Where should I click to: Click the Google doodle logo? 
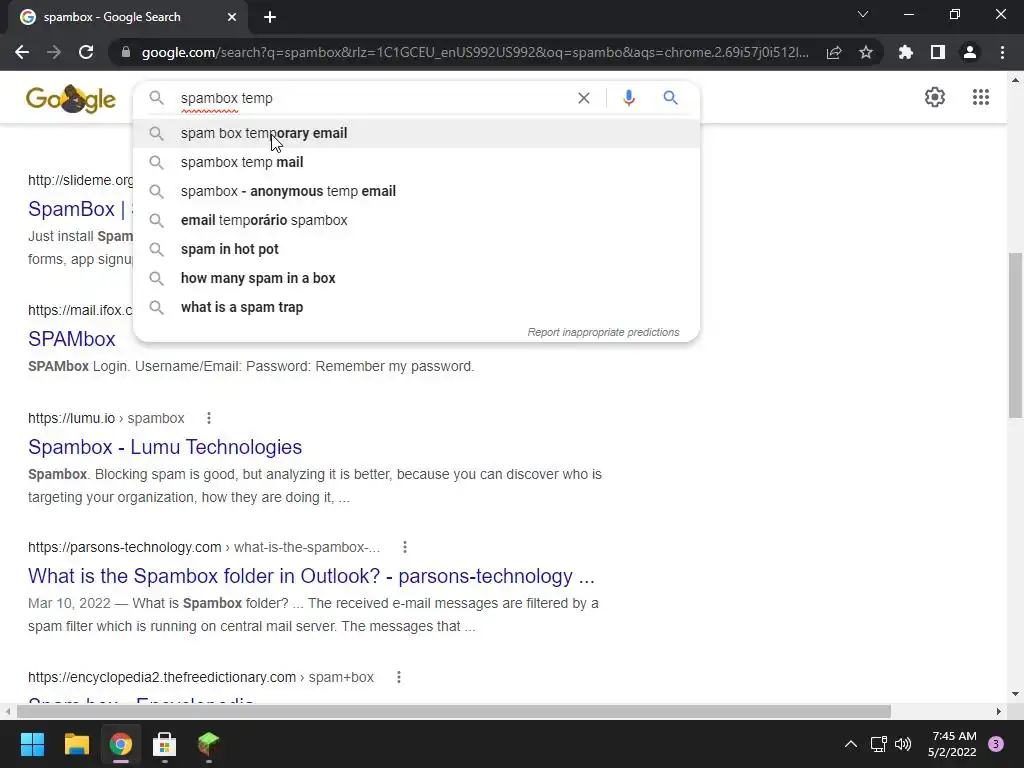tap(71, 99)
